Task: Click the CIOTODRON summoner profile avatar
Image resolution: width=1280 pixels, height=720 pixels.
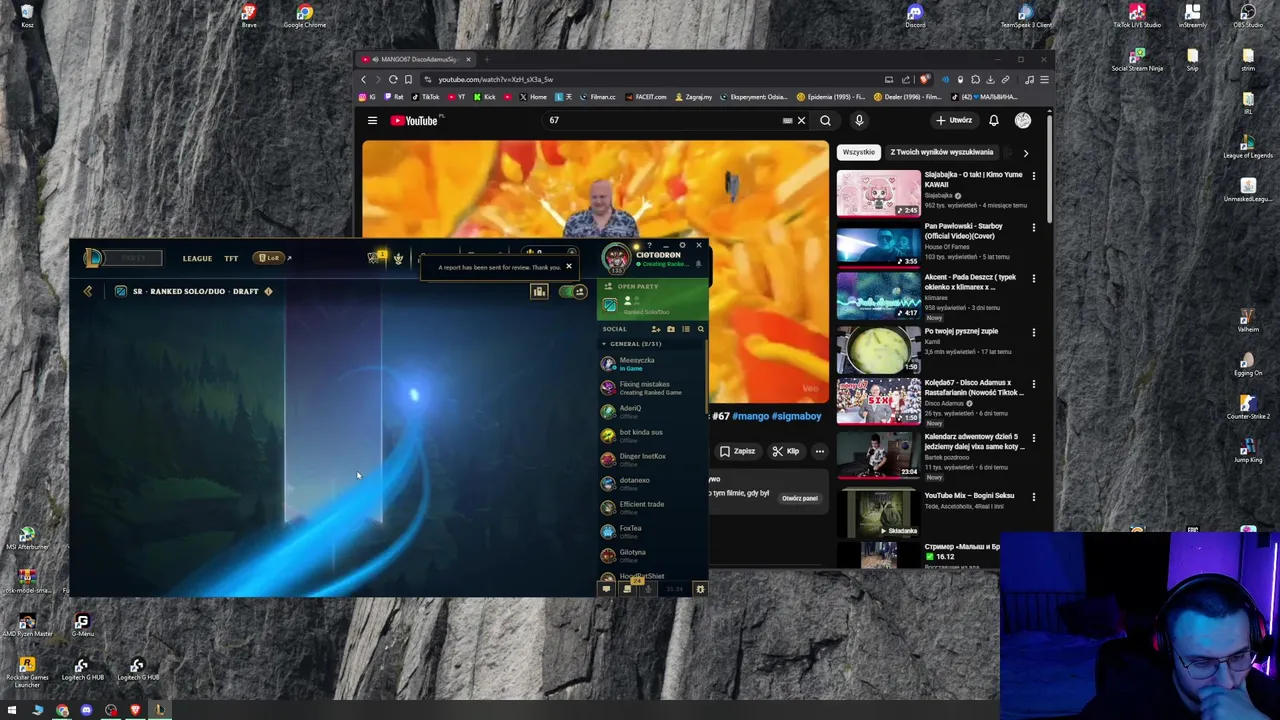Action: [x=617, y=258]
